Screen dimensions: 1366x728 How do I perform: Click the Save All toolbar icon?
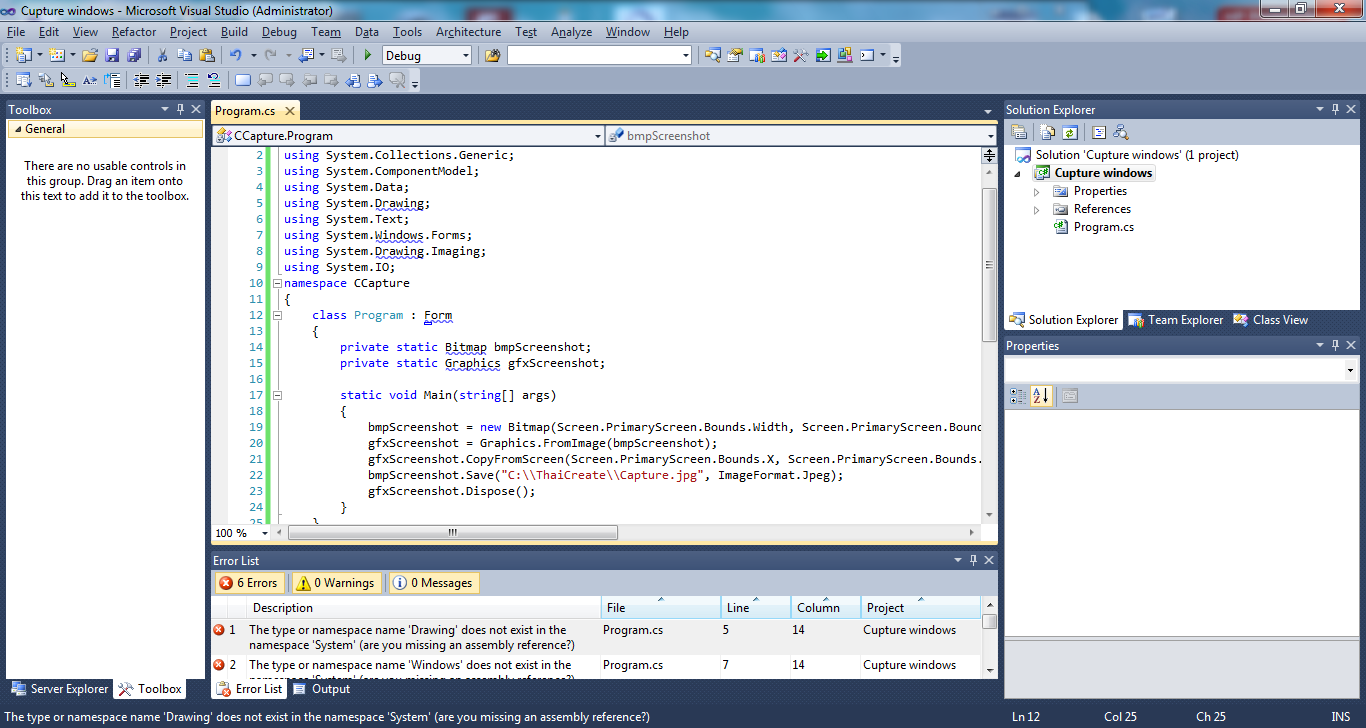(134, 55)
